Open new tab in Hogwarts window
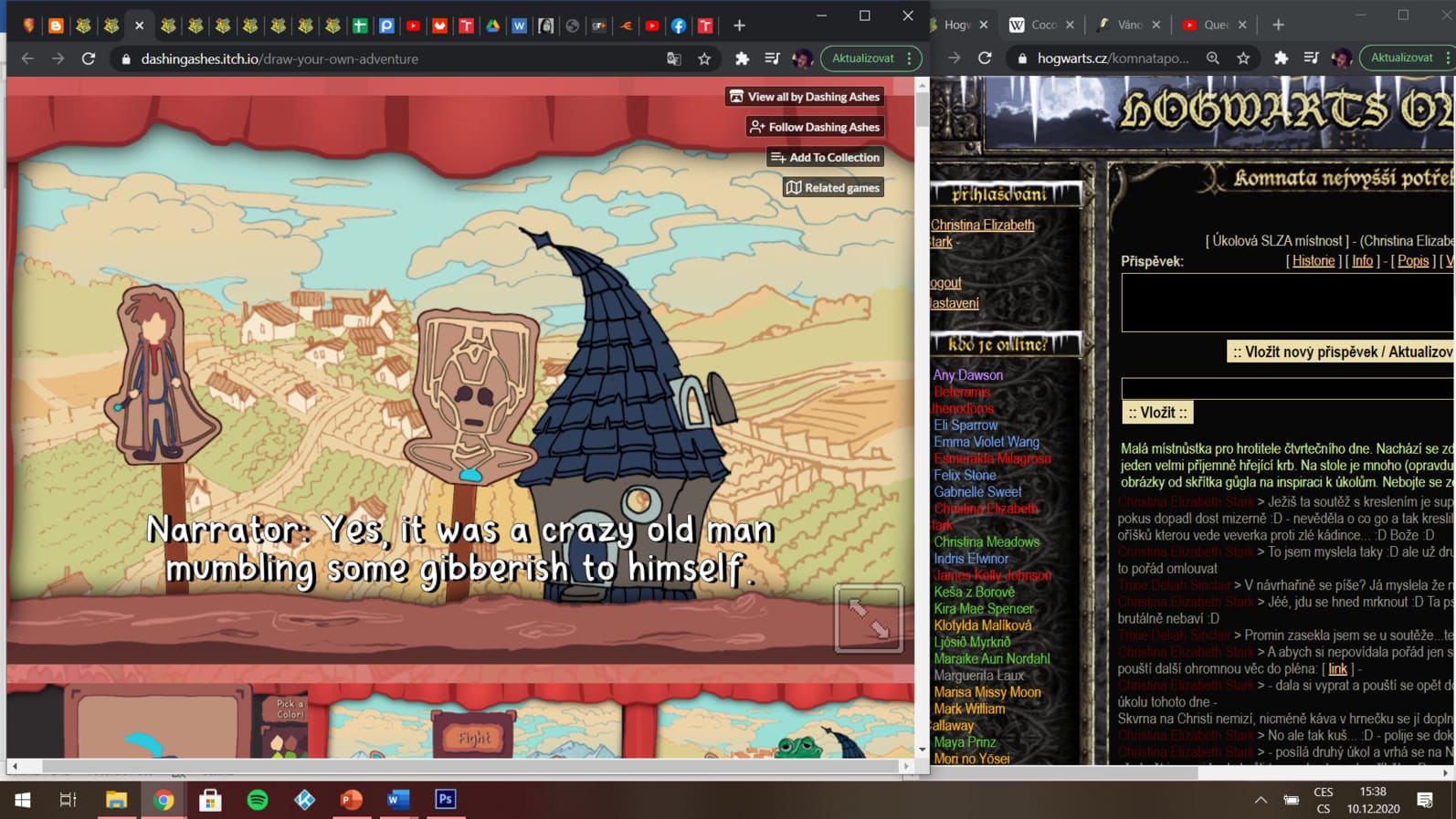Screen dimensions: 1456x819 (x=1278, y=26)
